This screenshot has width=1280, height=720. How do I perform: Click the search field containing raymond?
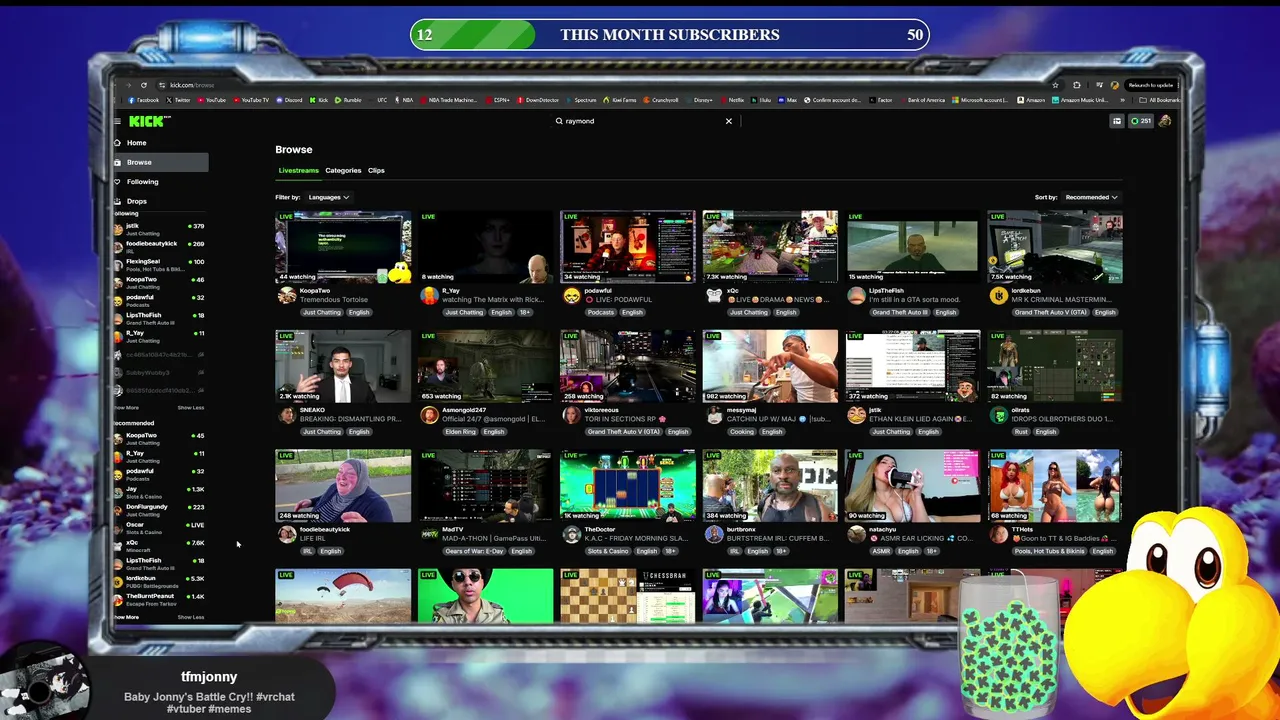click(645, 121)
